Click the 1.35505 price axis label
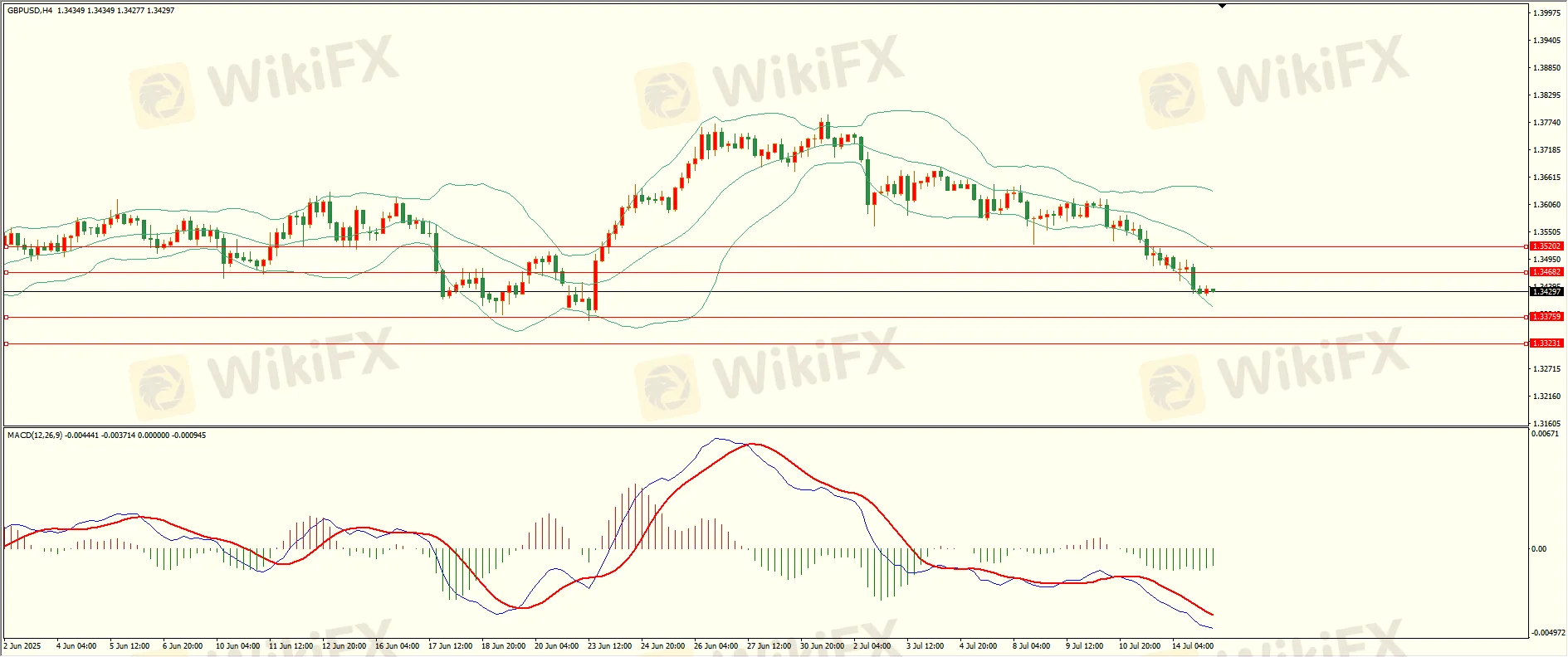Screen dimensions: 1568x657 (x=1546, y=232)
